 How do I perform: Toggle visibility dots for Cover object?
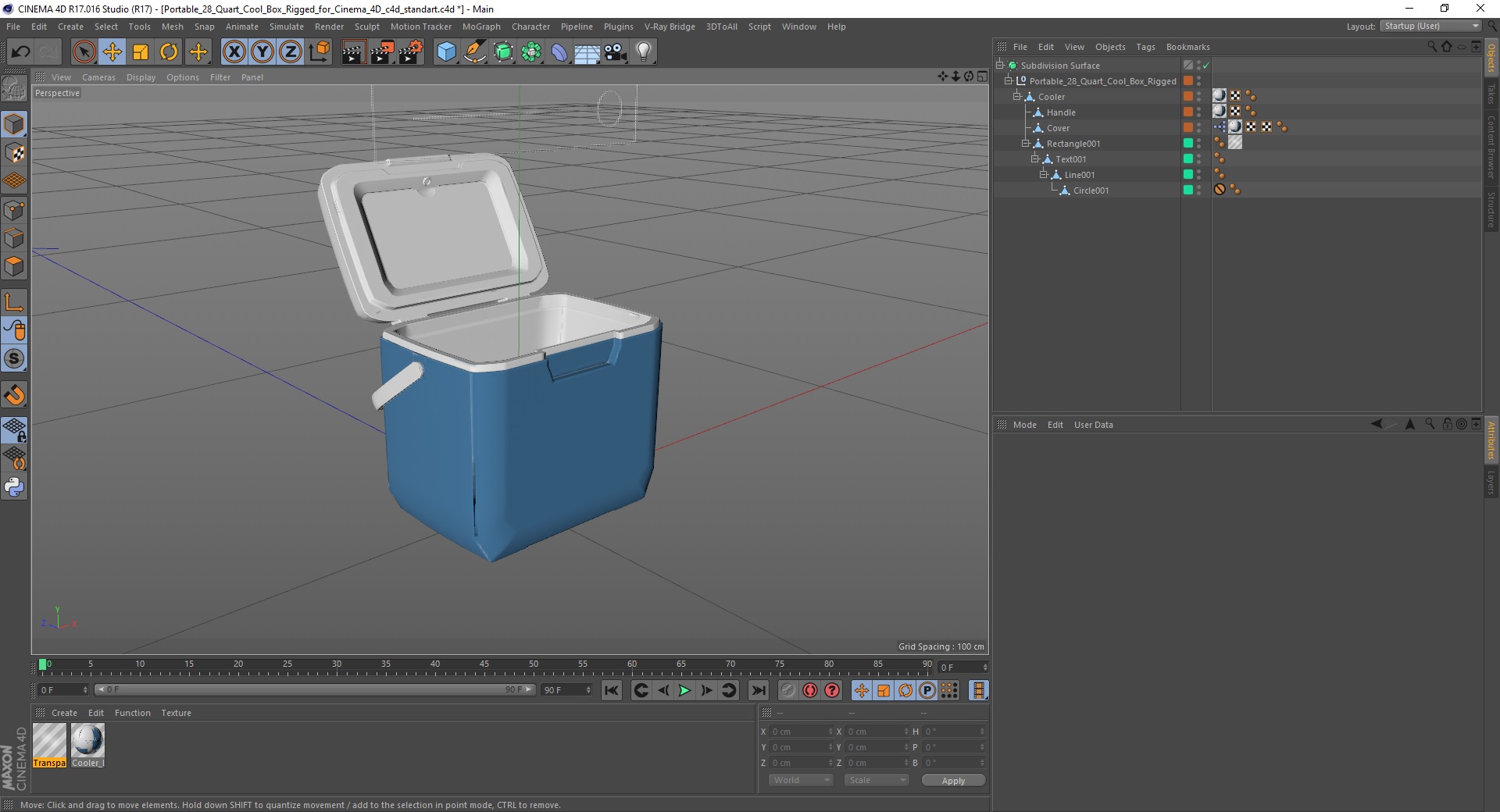pos(1198,128)
